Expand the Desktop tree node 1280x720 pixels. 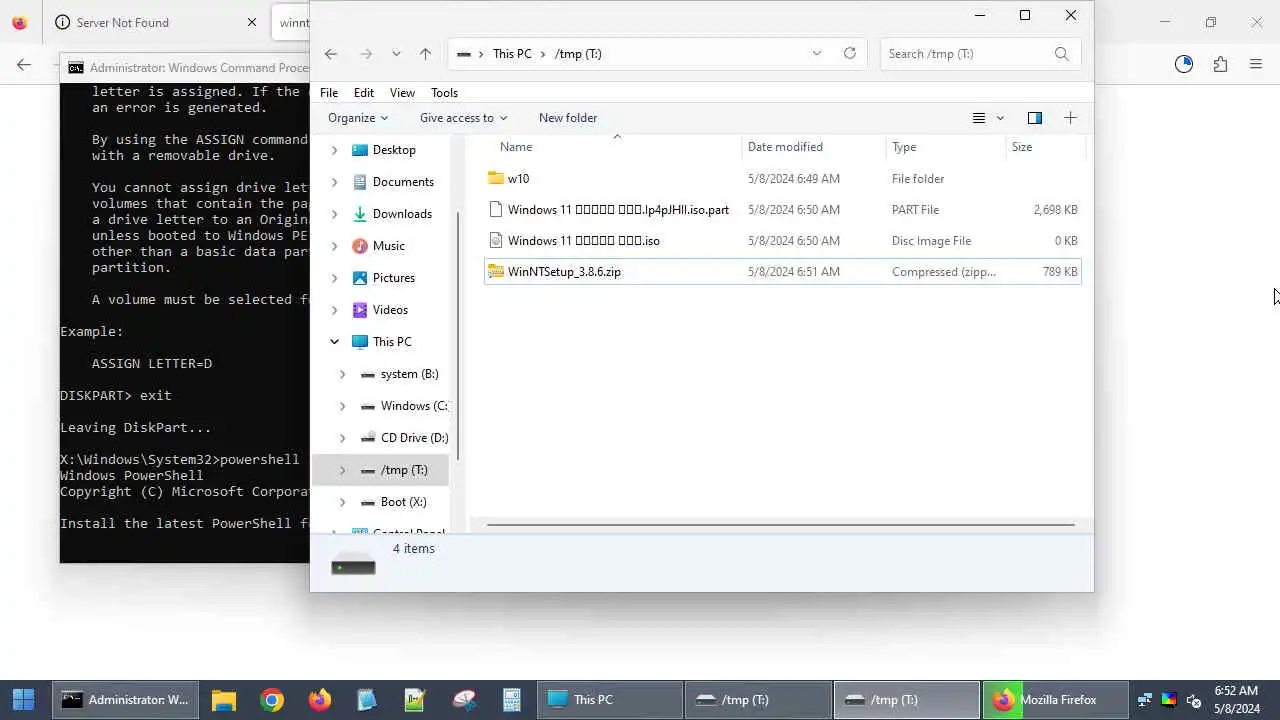coord(334,150)
